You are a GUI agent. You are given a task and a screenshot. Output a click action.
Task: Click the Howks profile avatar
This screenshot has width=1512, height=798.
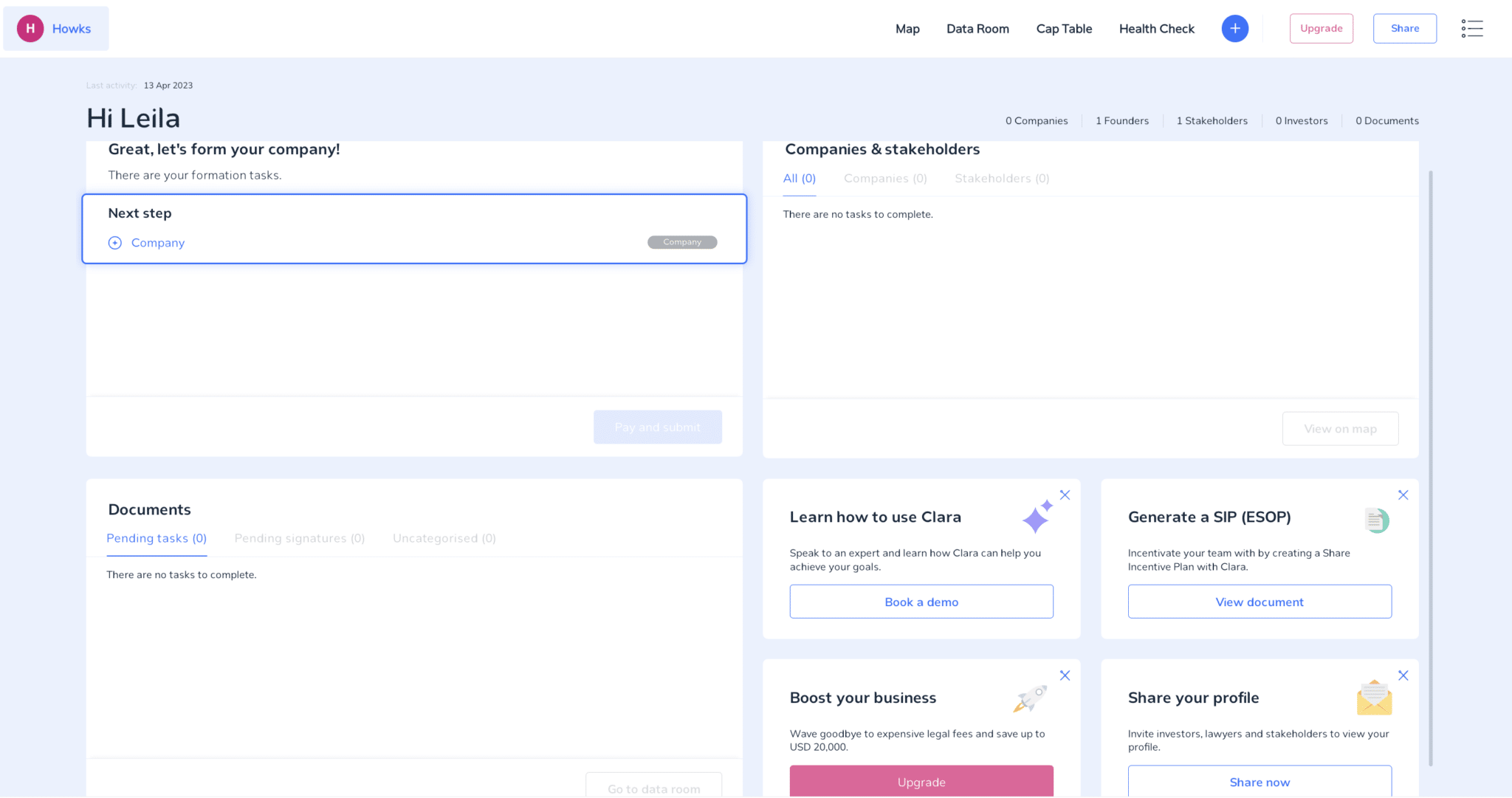click(x=30, y=28)
